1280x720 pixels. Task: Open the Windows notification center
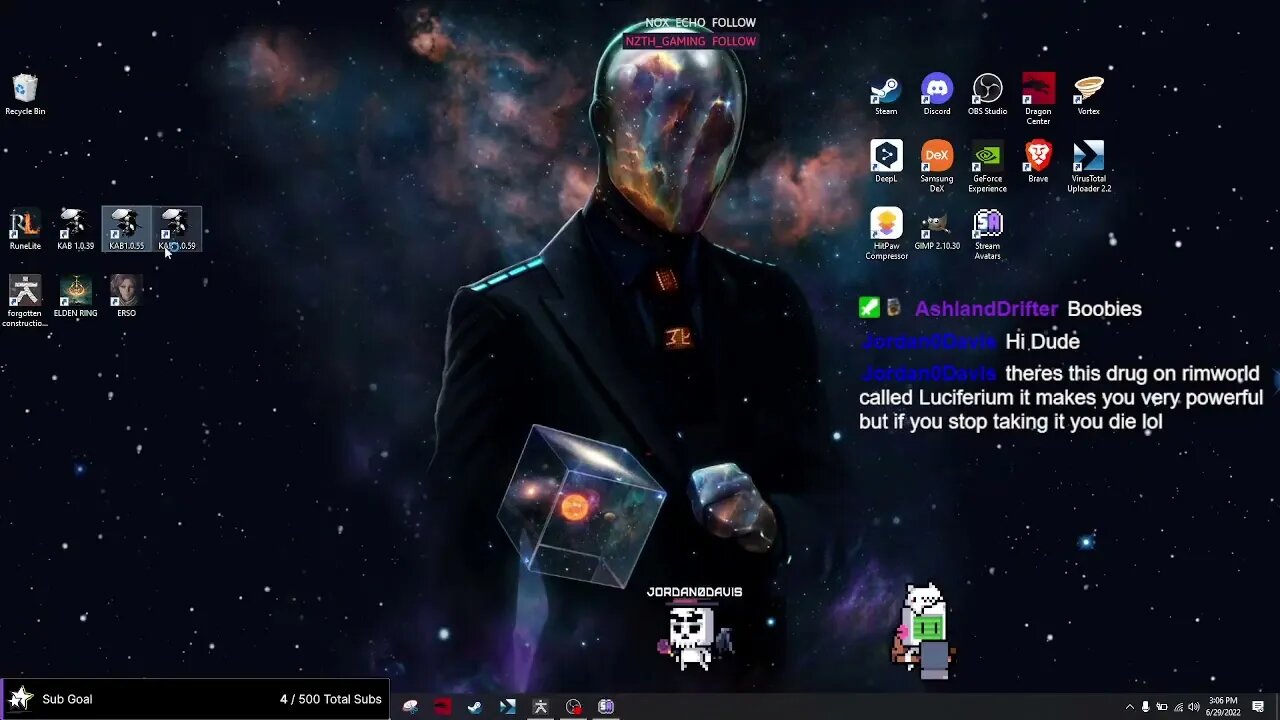1258,707
